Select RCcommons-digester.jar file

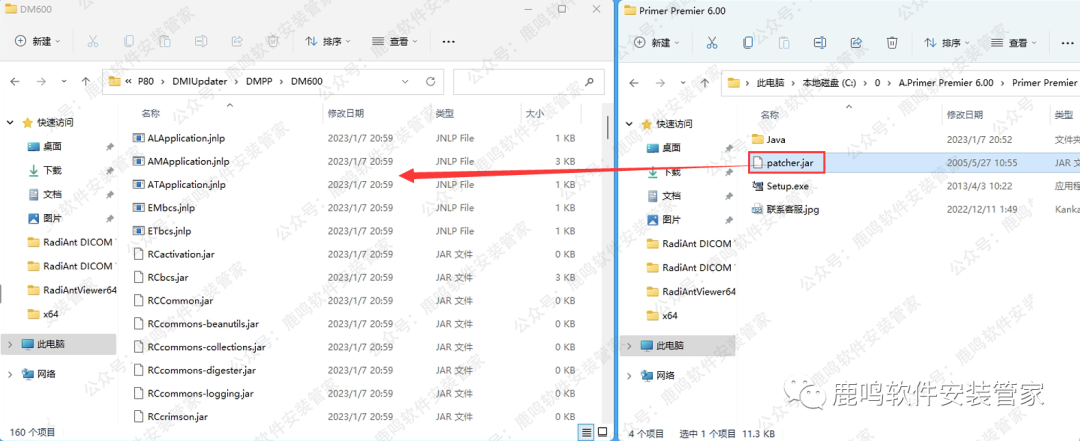pos(202,370)
